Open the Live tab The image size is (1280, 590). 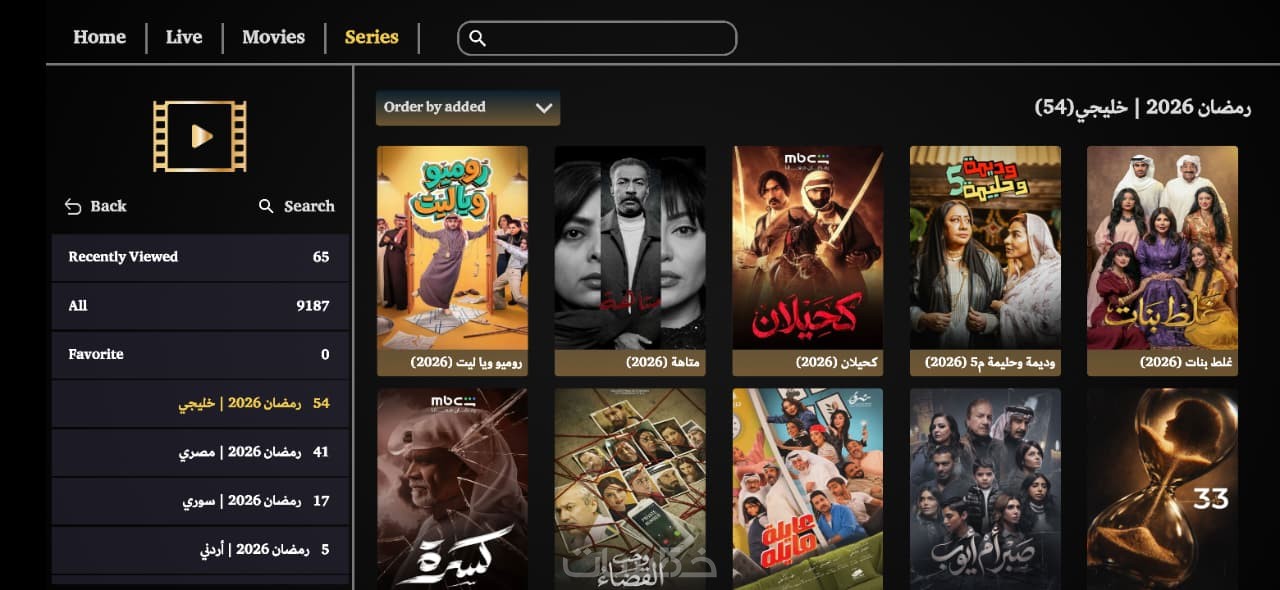point(184,37)
